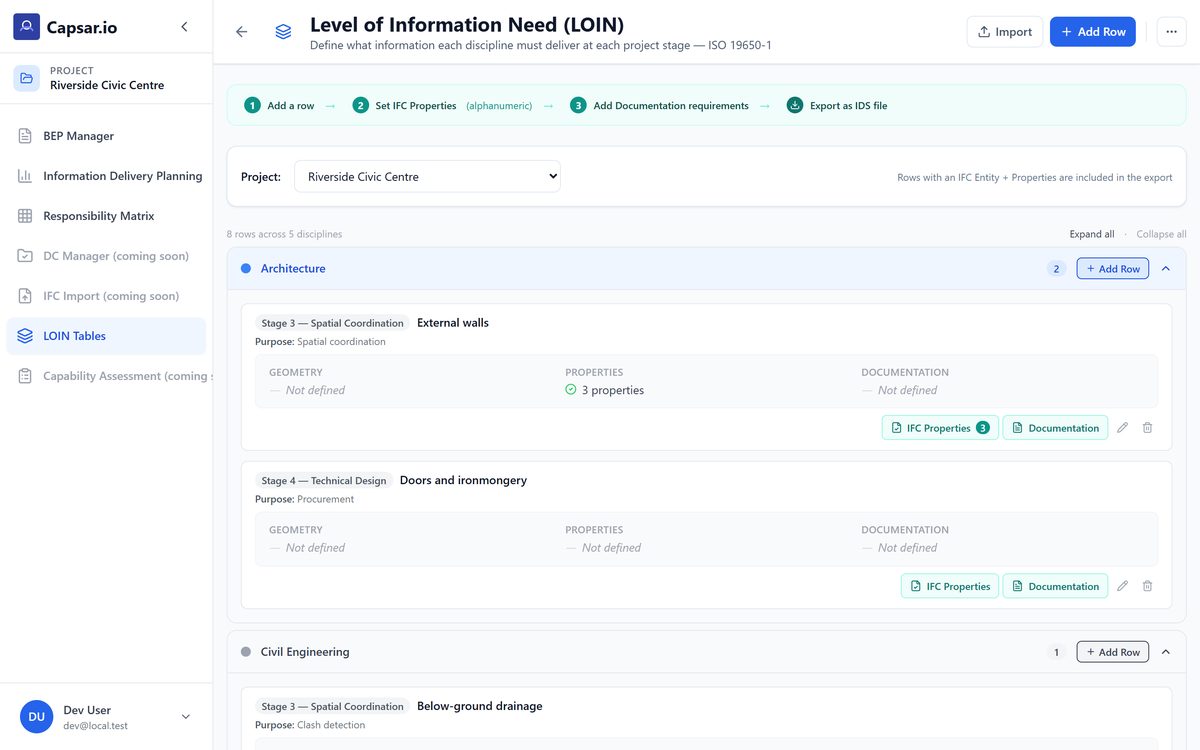
Task: Click Expand all link
Action: point(1092,234)
